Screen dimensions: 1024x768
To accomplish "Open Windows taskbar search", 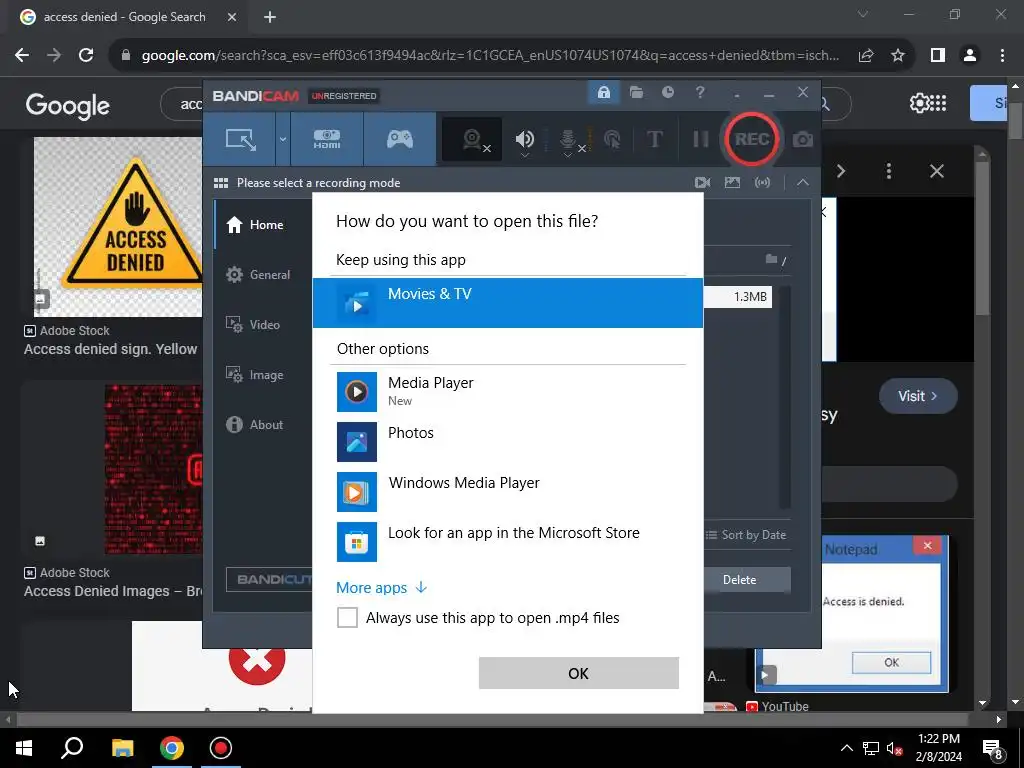I will (x=72, y=748).
